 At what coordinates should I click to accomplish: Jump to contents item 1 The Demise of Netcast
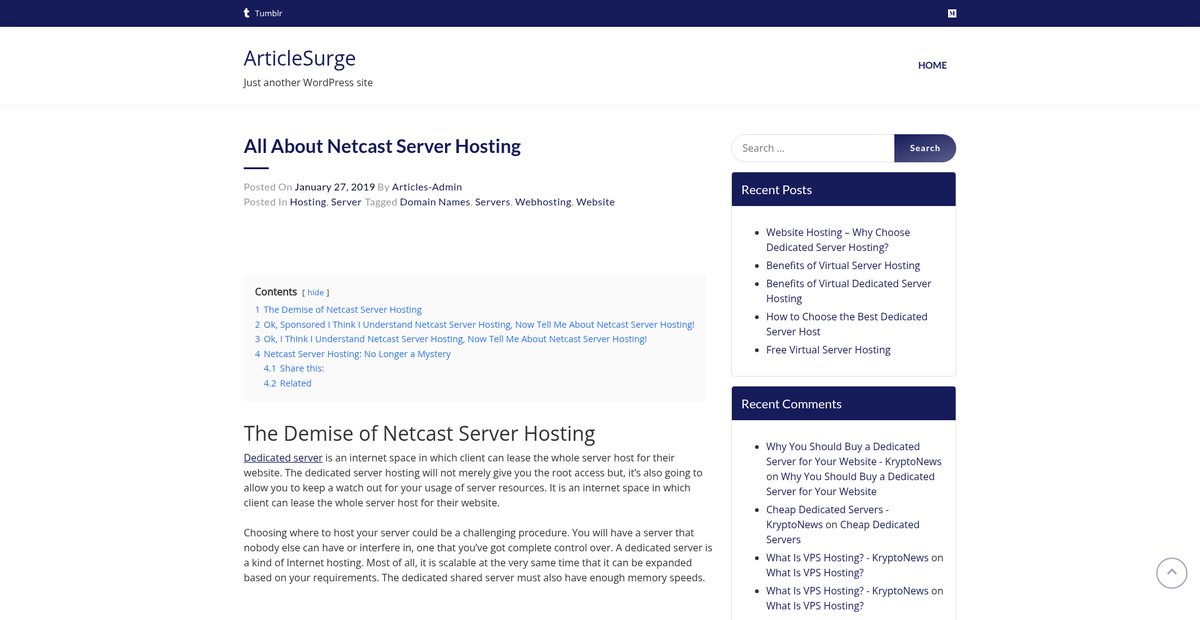click(338, 310)
